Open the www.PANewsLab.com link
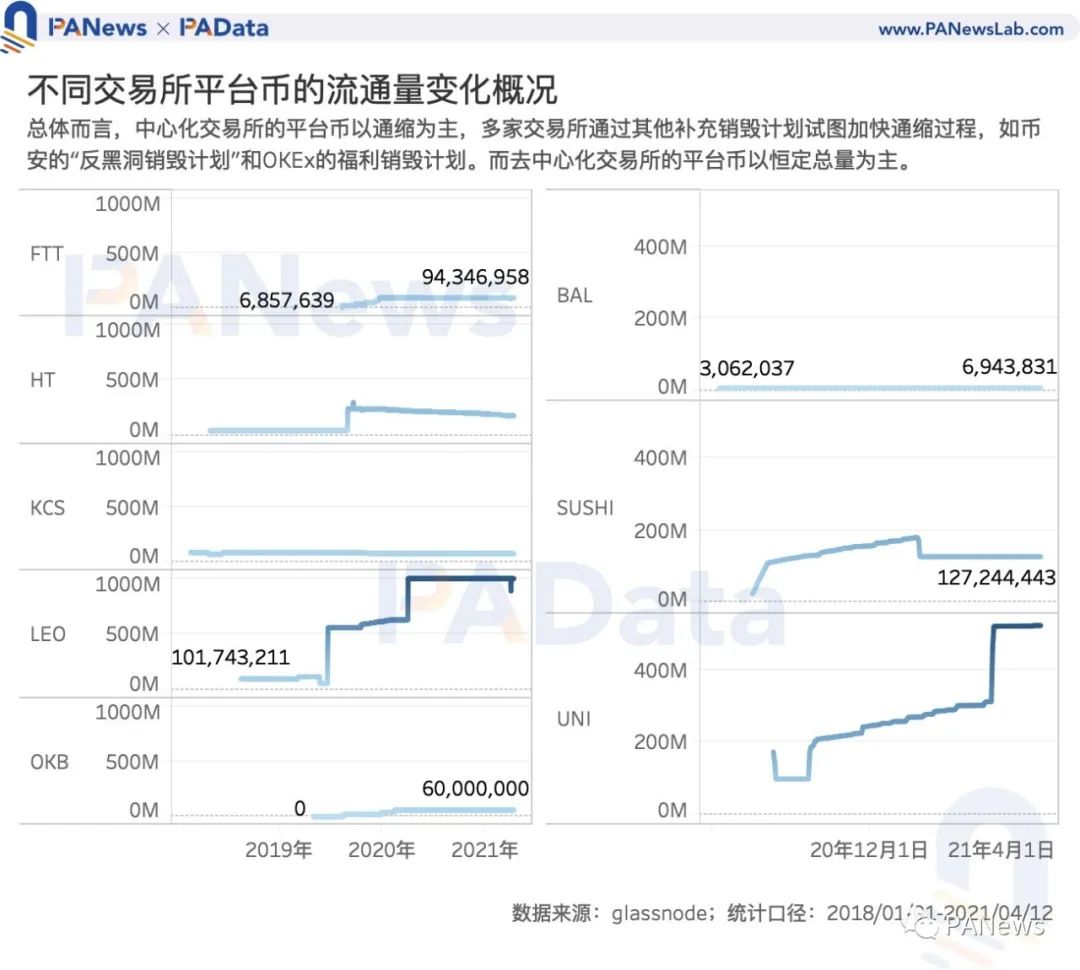The height and width of the screenshot is (970, 1080). (970, 29)
